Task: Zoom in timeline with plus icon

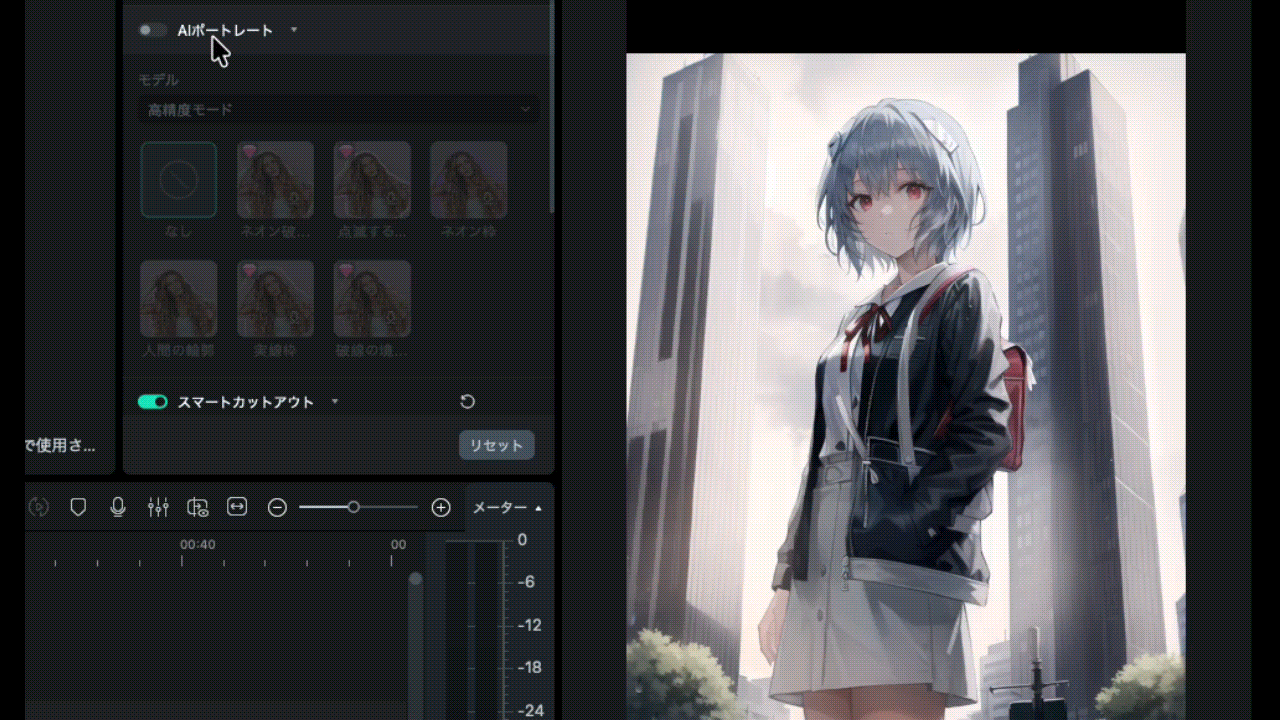Action: click(x=441, y=508)
